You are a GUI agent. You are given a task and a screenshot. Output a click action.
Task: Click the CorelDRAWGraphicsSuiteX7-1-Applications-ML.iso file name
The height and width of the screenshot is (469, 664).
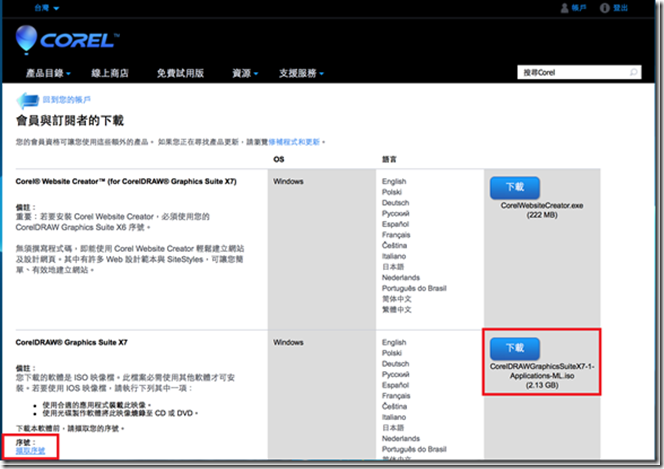[542, 371]
